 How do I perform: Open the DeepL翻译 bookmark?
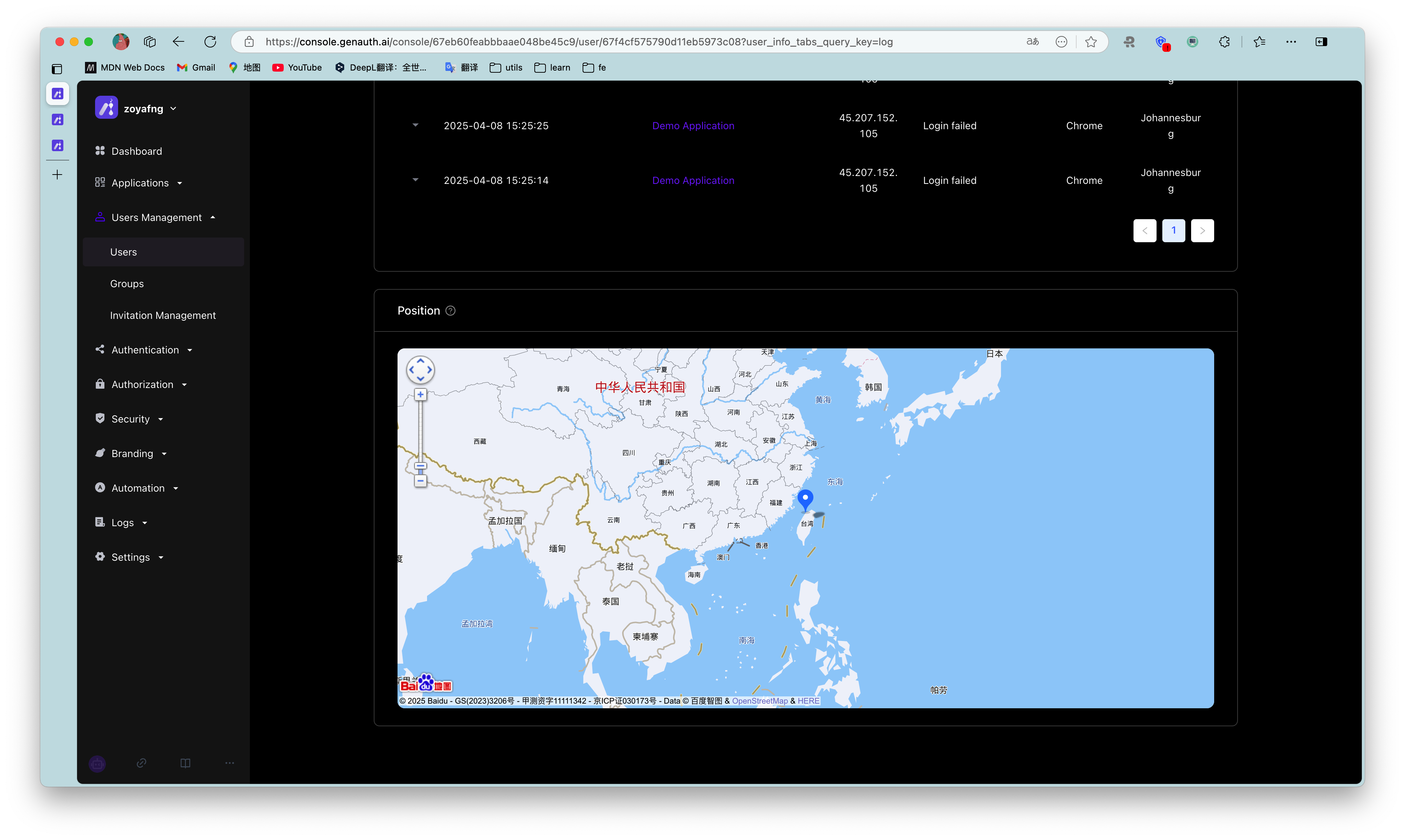point(381,67)
